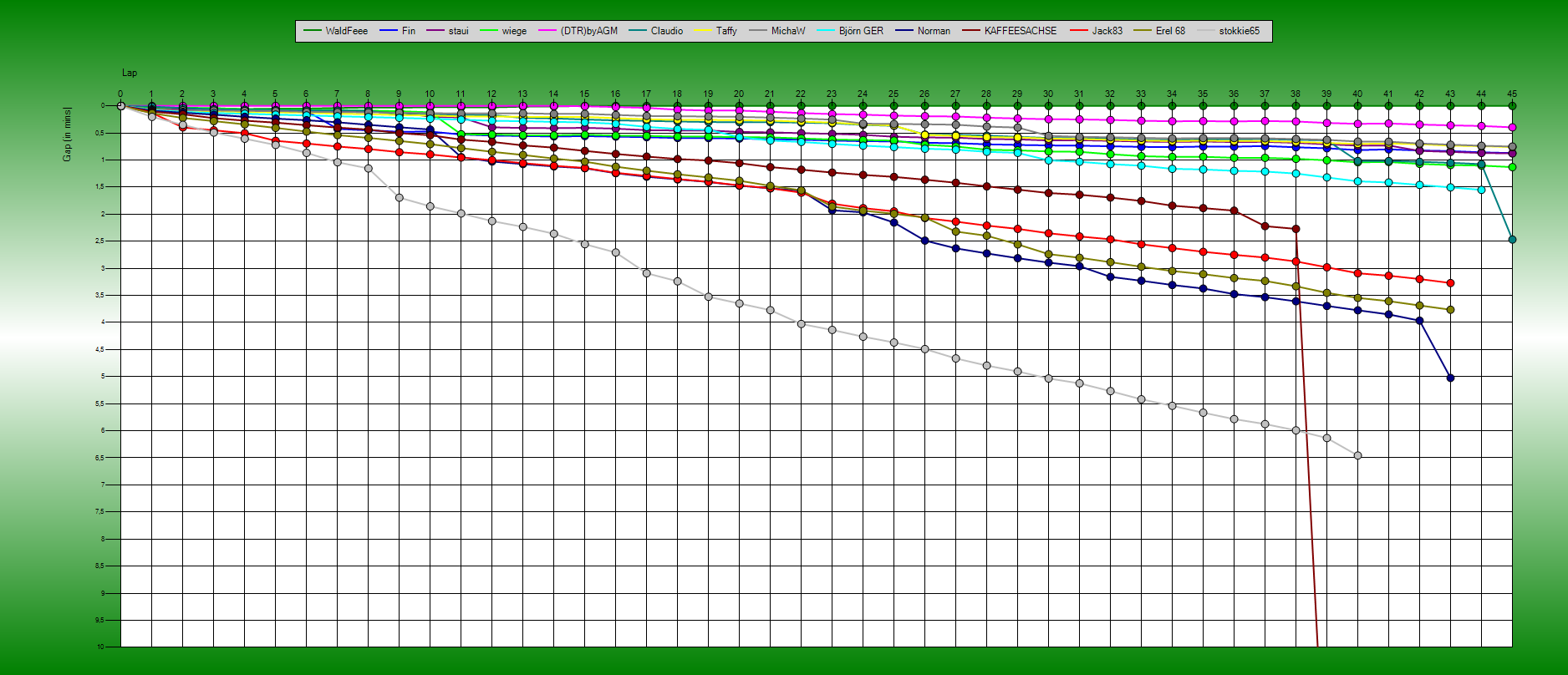This screenshot has height=675, width=1568.
Task: Click Claudio's teal point at lap 45
Action: click(1512, 240)
